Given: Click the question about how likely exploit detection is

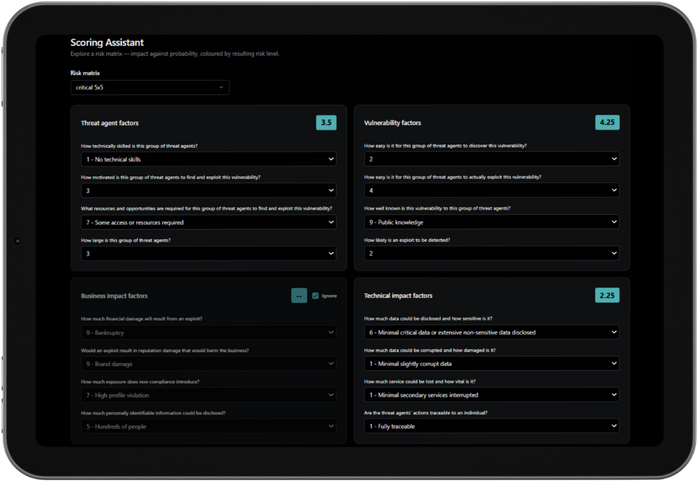Looking at the screenshot, I should [x=407, y=240].
